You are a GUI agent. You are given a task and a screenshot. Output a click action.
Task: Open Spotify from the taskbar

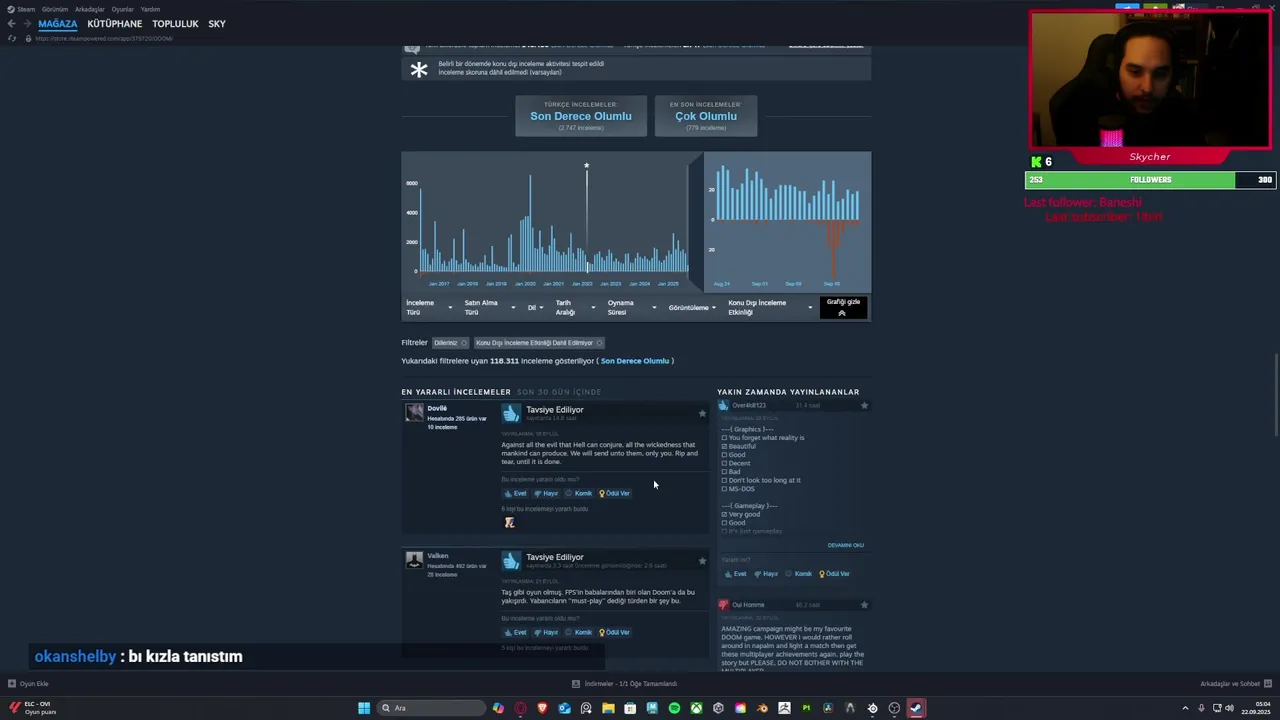point(674,708)
